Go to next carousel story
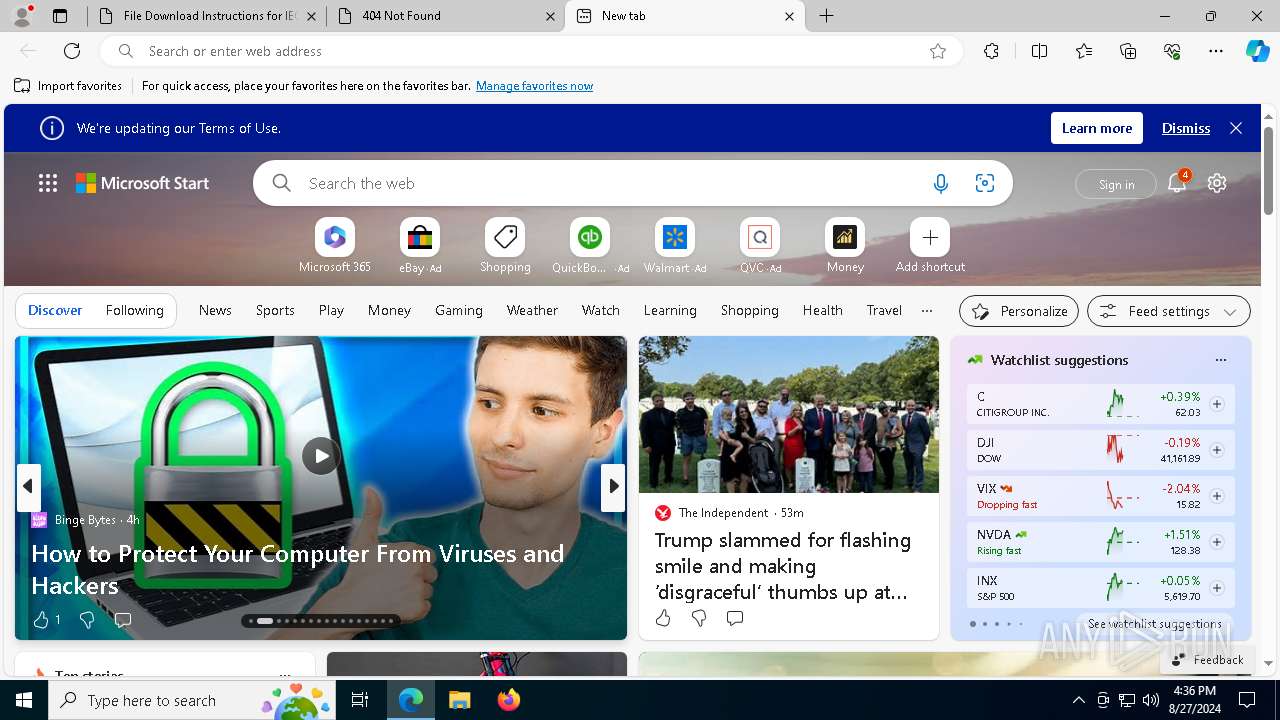 [x=613, y=487]
